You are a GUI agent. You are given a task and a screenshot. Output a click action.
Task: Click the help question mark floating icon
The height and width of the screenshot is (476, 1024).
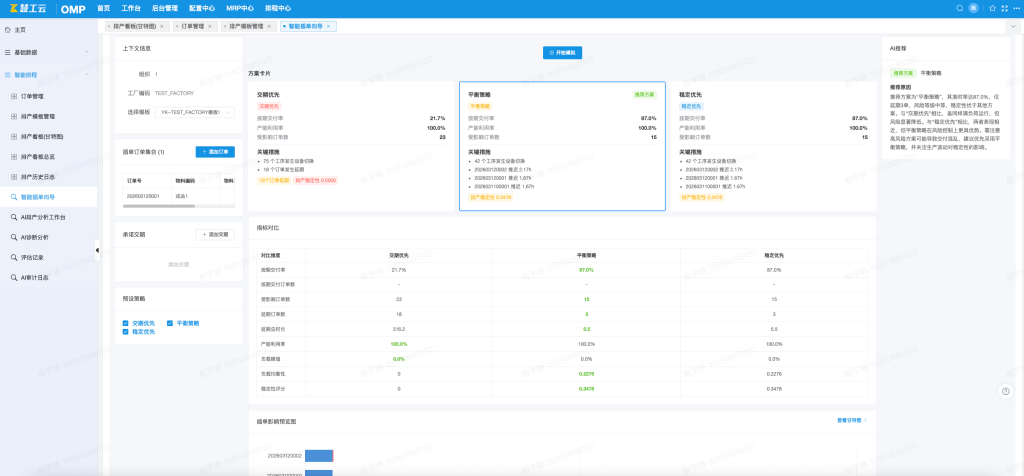(1006, 391)
